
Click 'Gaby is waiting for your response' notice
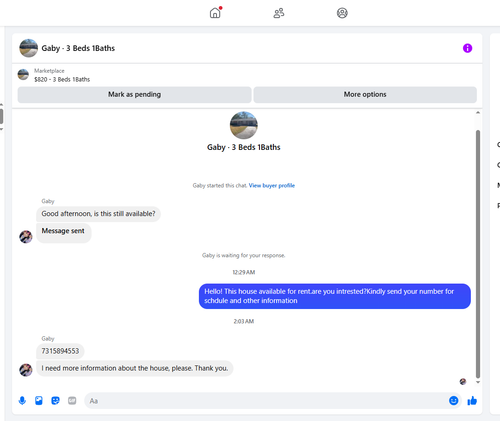click(x=244, y=256)
